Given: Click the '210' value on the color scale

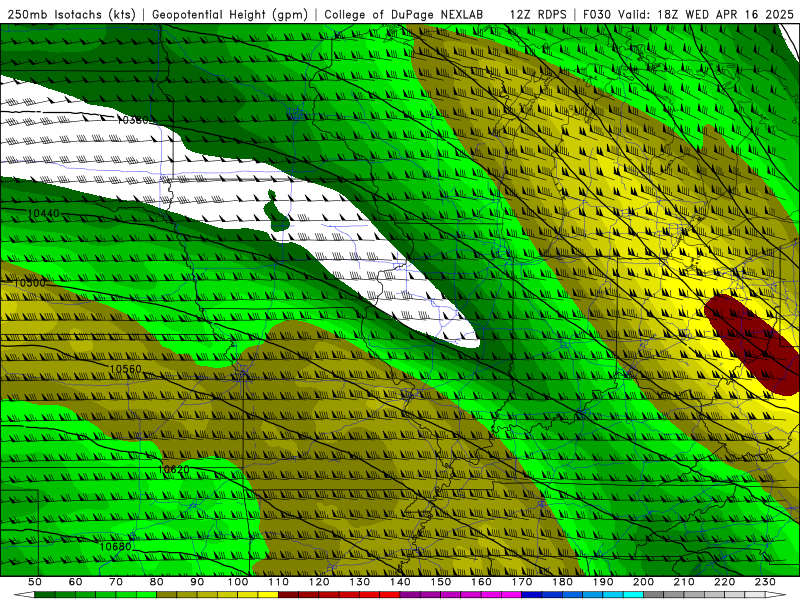Looking at the screenshot, I should pyautogui.click(x=684, y=582).
